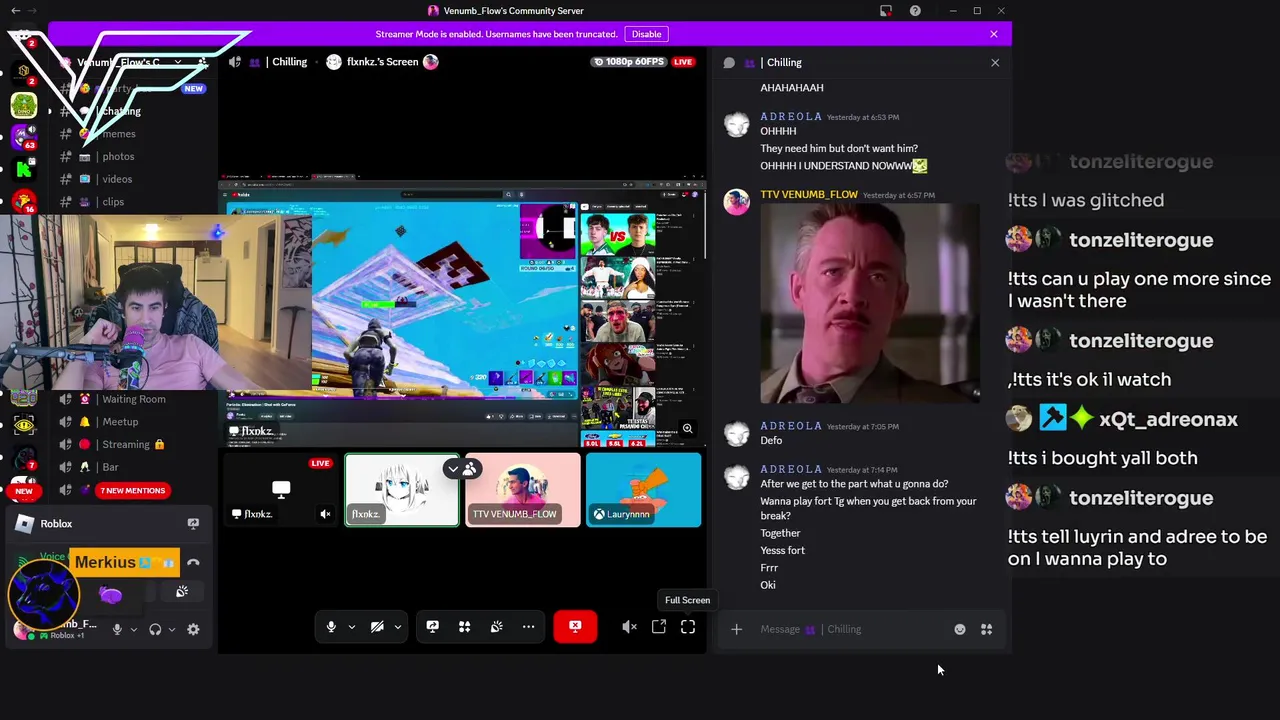Click the chat thread icon beside Chilling header
The height and width of the screenshot is (720, 1280).
729,62
